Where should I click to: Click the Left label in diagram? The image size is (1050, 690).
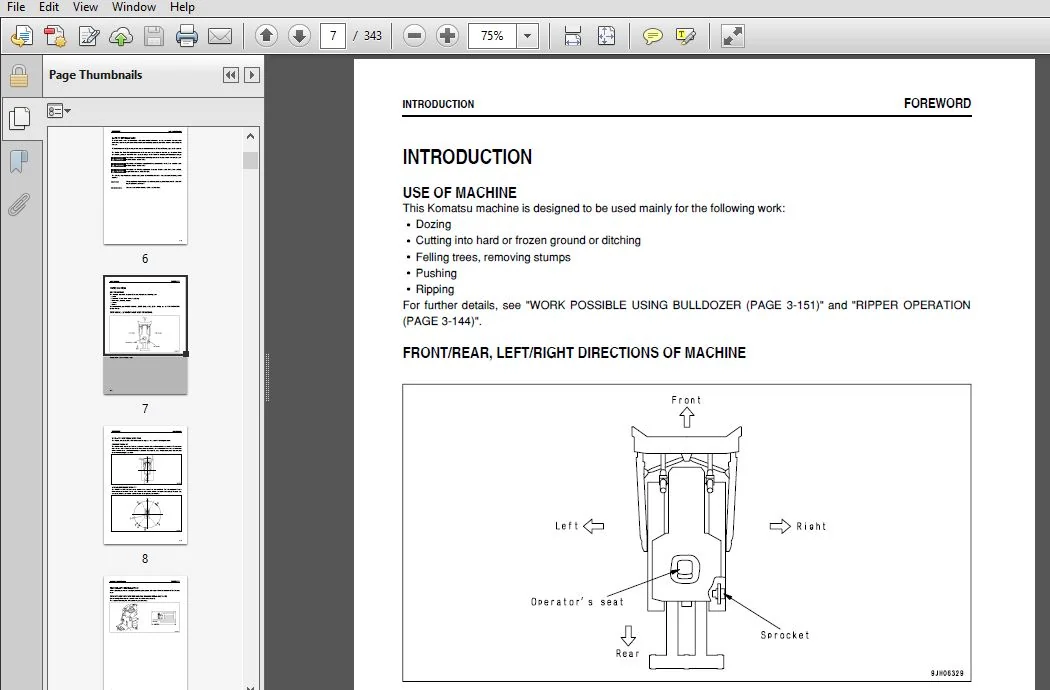pos(567,526)
